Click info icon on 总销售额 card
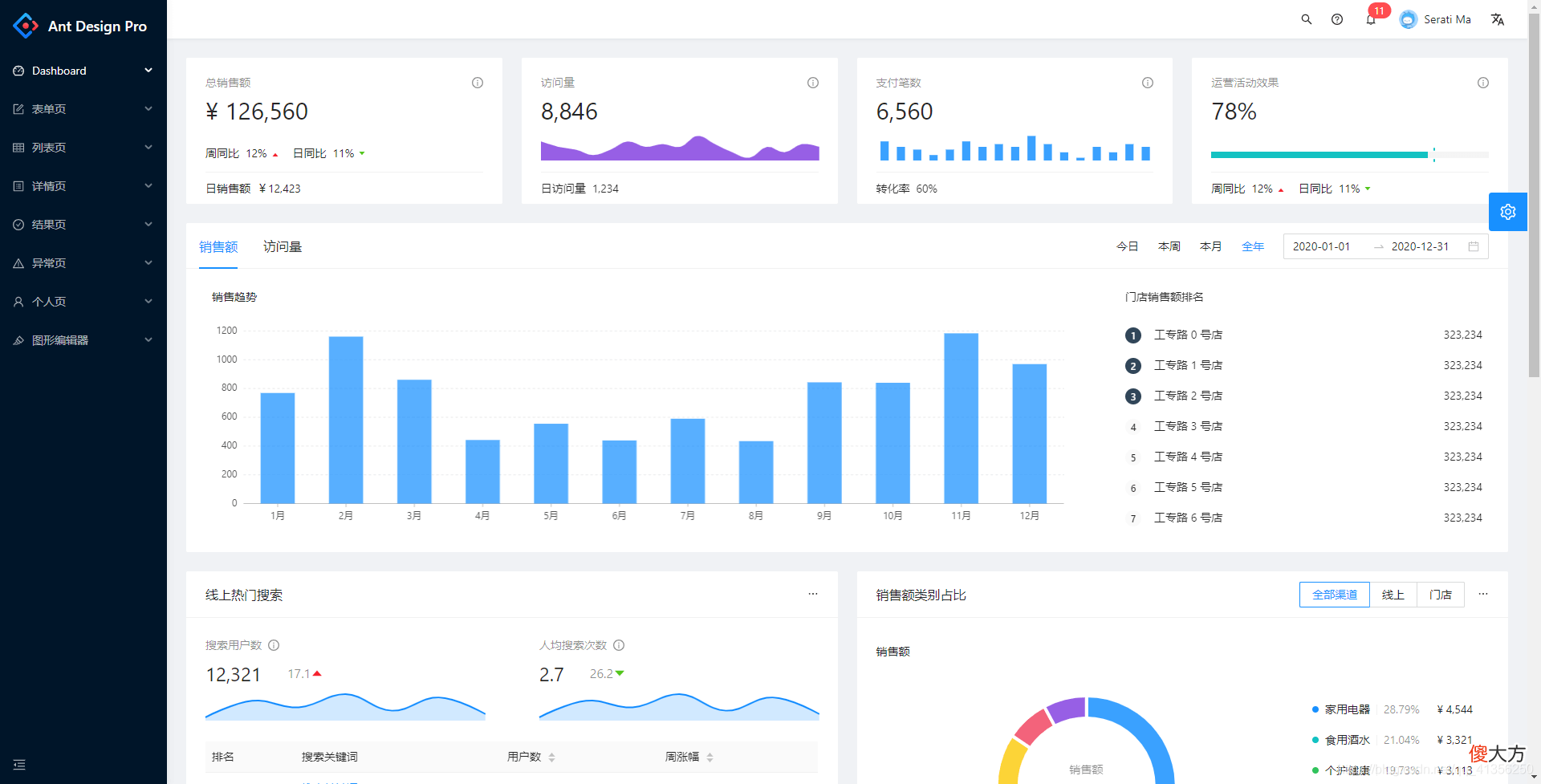This screenshot has height=784, width=1541. 478,83
